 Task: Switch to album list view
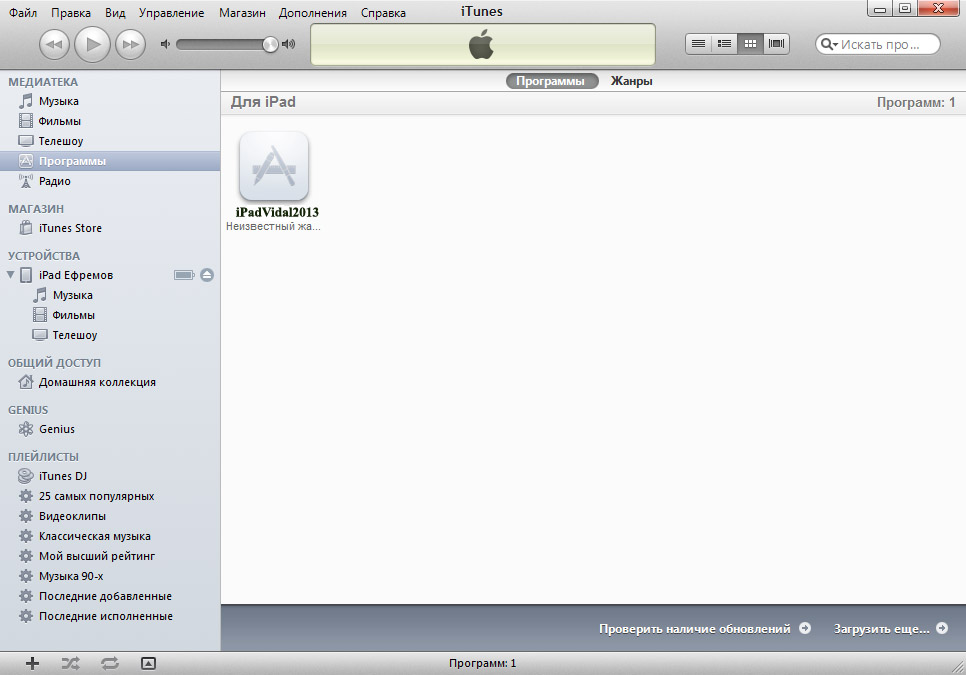click(x=724, y=44)
